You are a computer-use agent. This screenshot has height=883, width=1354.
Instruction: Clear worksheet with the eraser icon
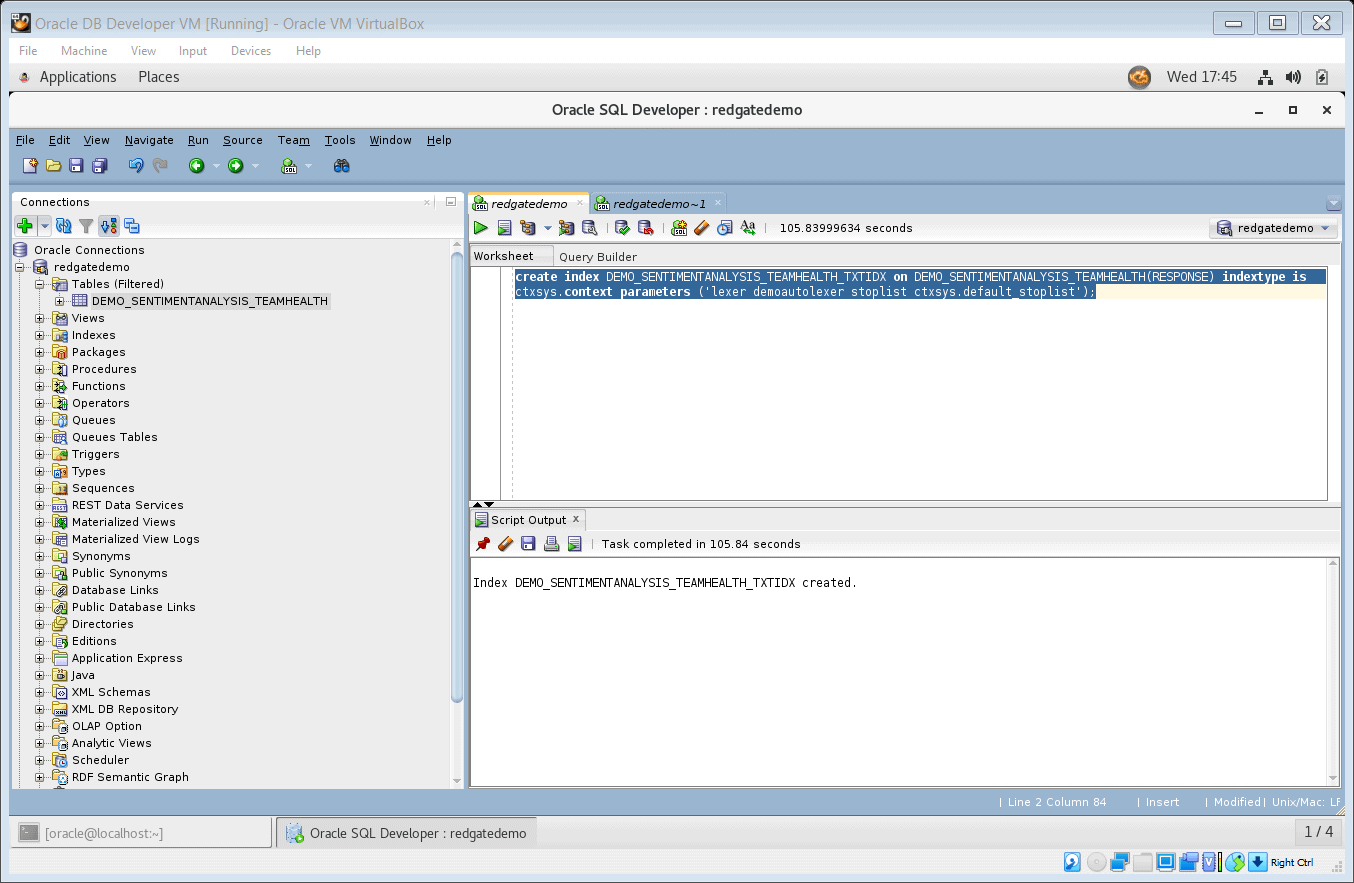pos(702,228)
